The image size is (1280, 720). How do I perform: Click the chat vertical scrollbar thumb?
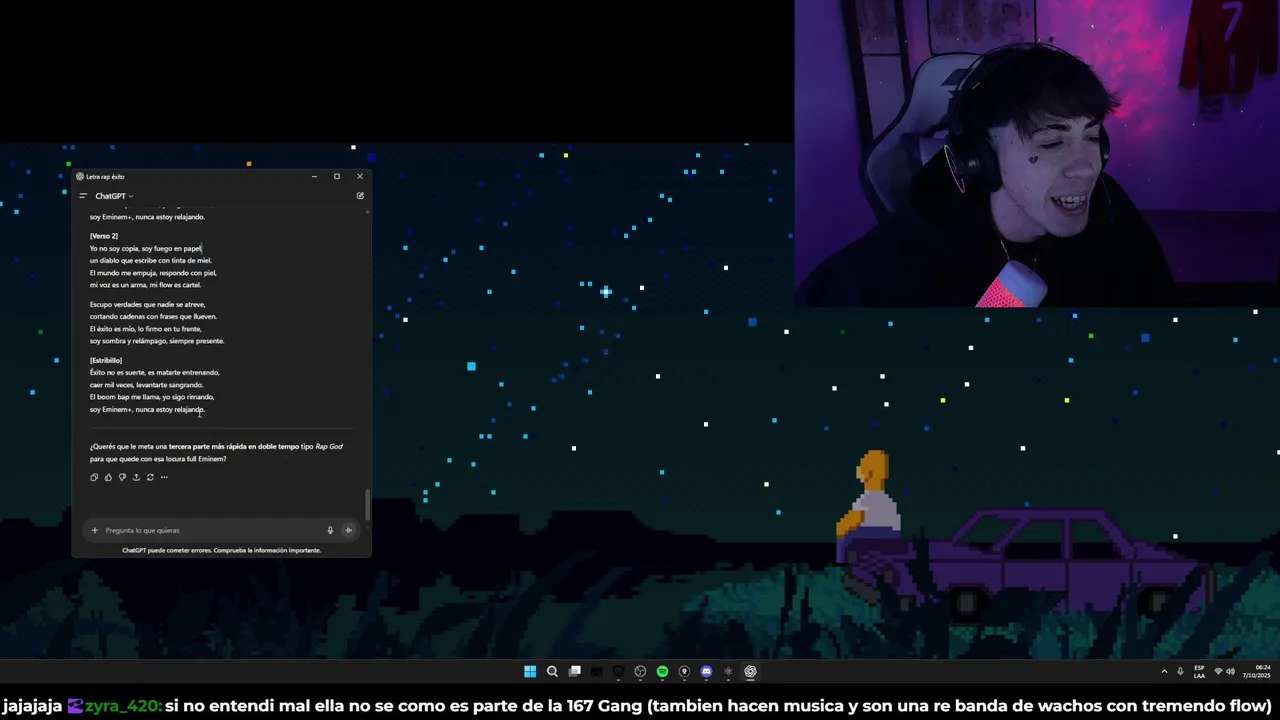point(367,505)
